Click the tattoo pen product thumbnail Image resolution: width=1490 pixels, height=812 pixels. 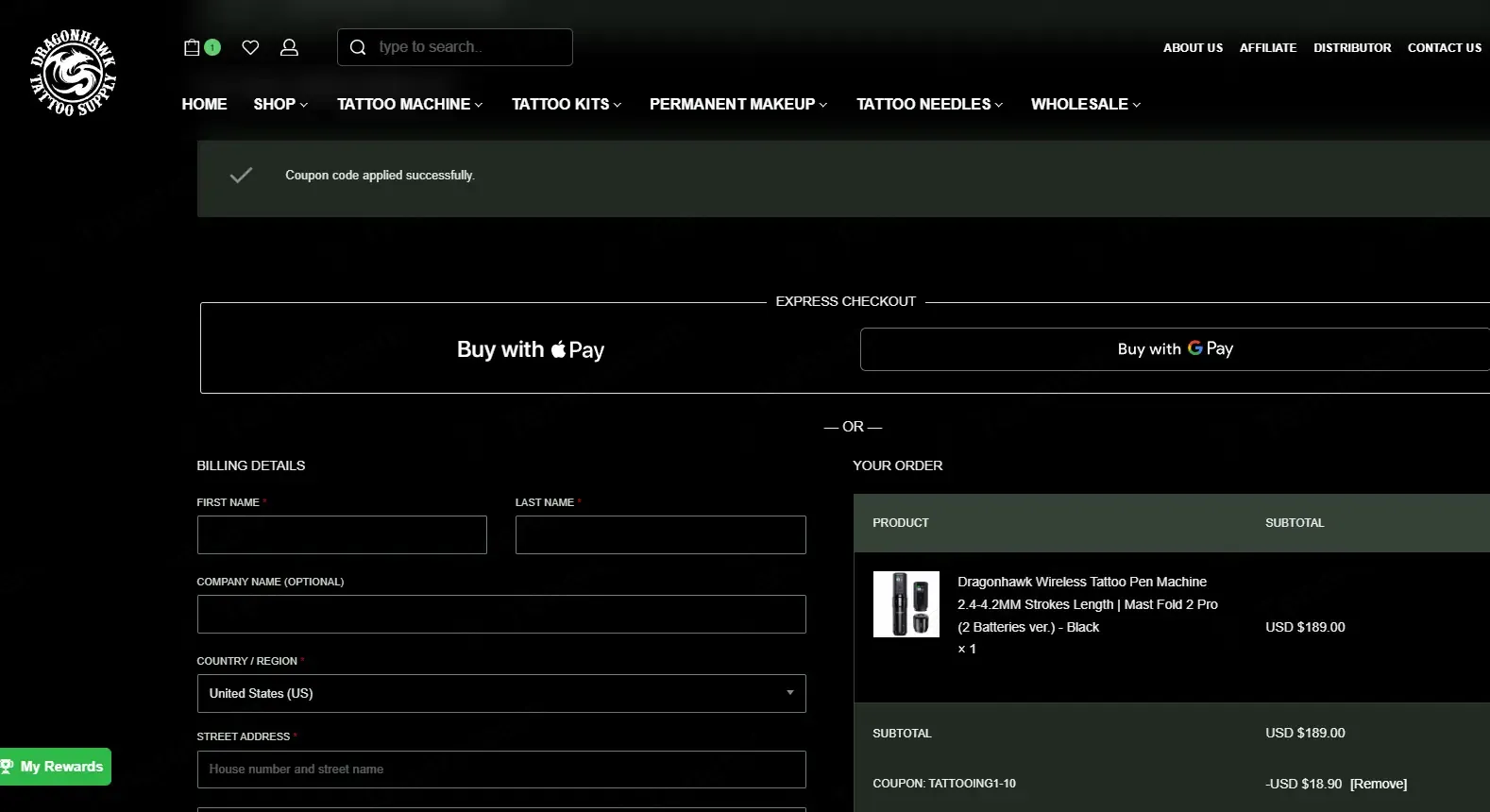[x=906, y=604]
